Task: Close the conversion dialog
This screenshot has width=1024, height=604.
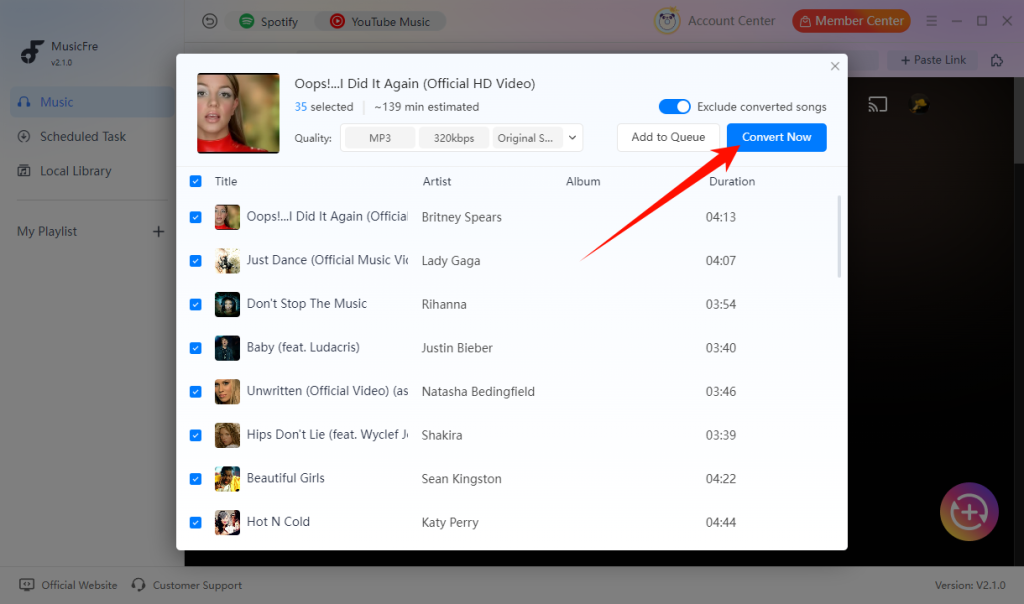Action: (835, 66)
